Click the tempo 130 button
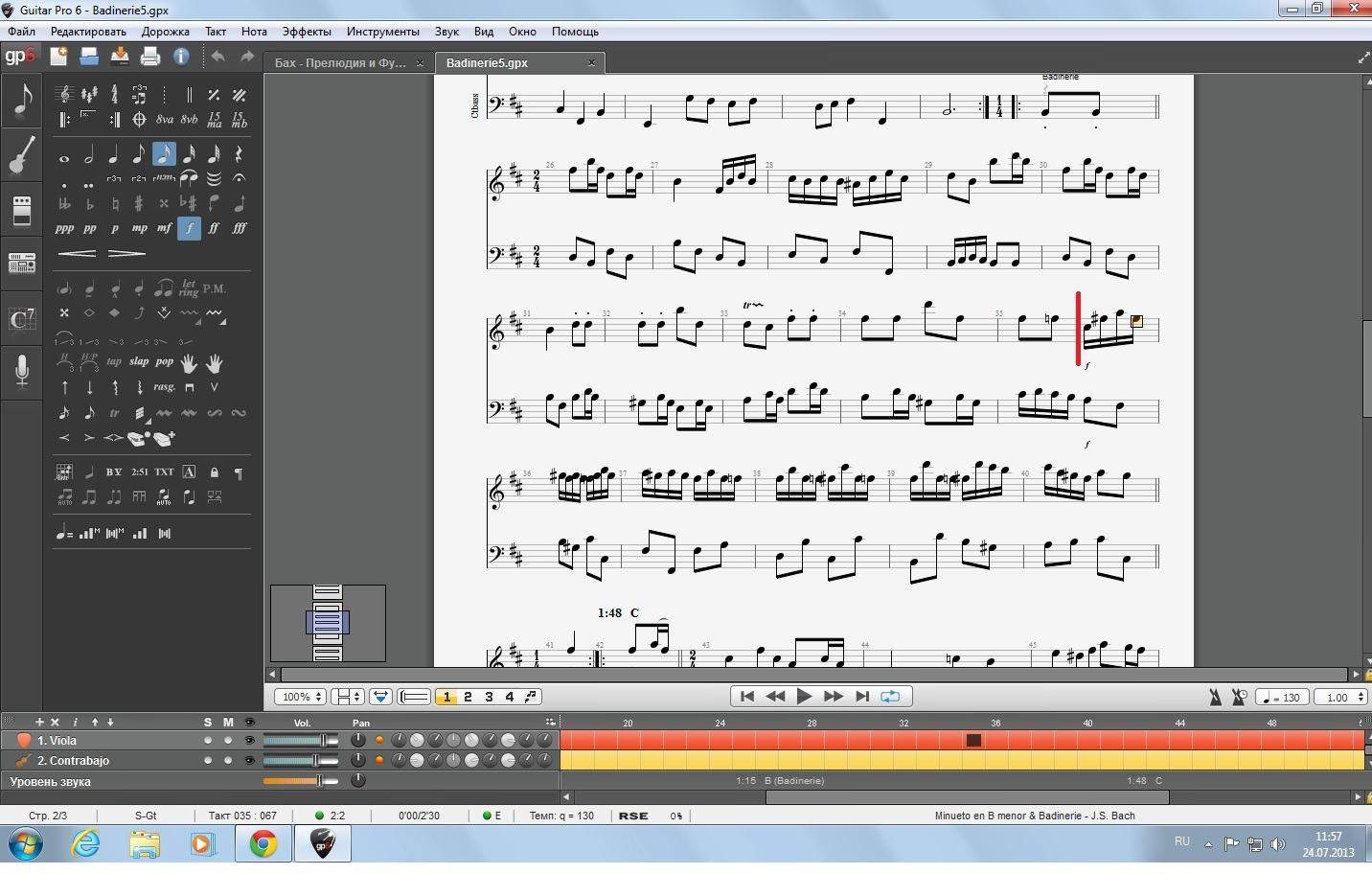Image resolution: width=1372 pixels, height=874 pixels. (x=1282, y=698)
